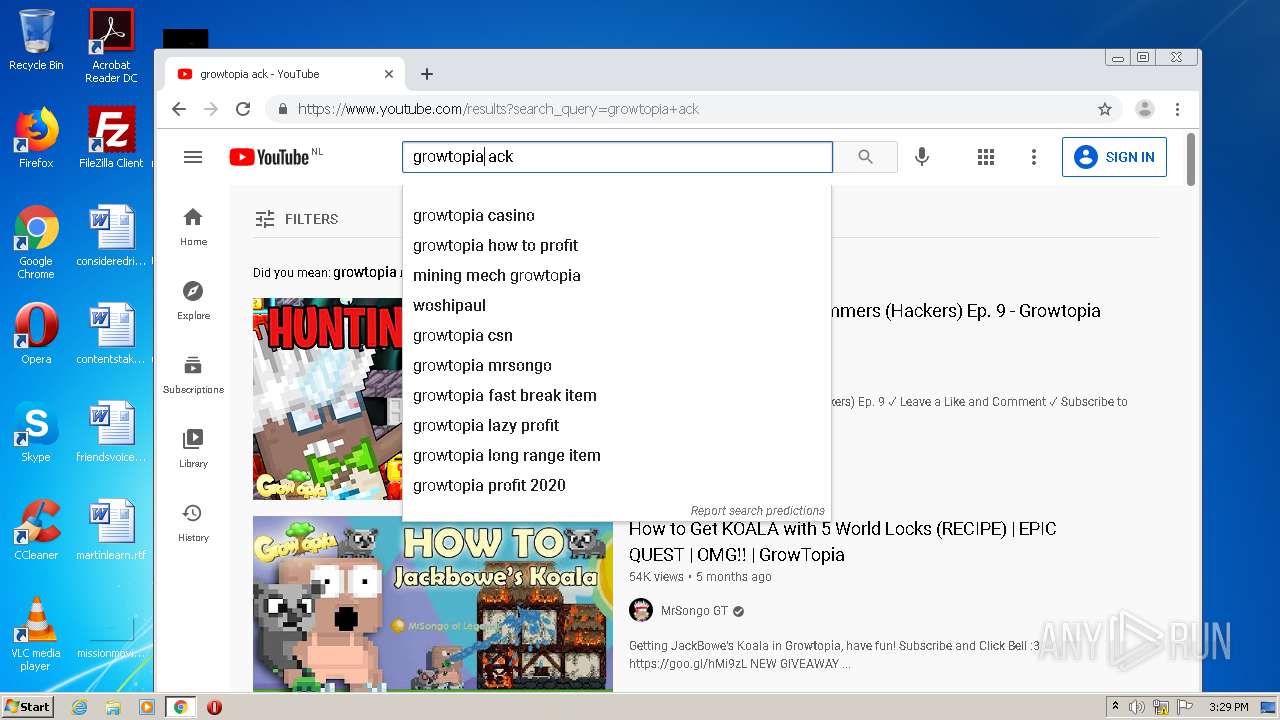This screenshot has height=720, width=1280.
Task: Open the Hunting scammers video thumbnail
Action: tap(327, 398)
